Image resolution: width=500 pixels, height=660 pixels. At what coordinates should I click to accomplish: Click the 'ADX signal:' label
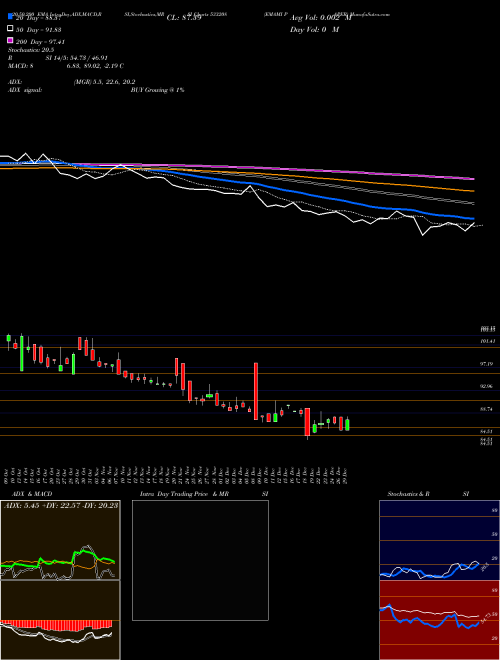24,90
